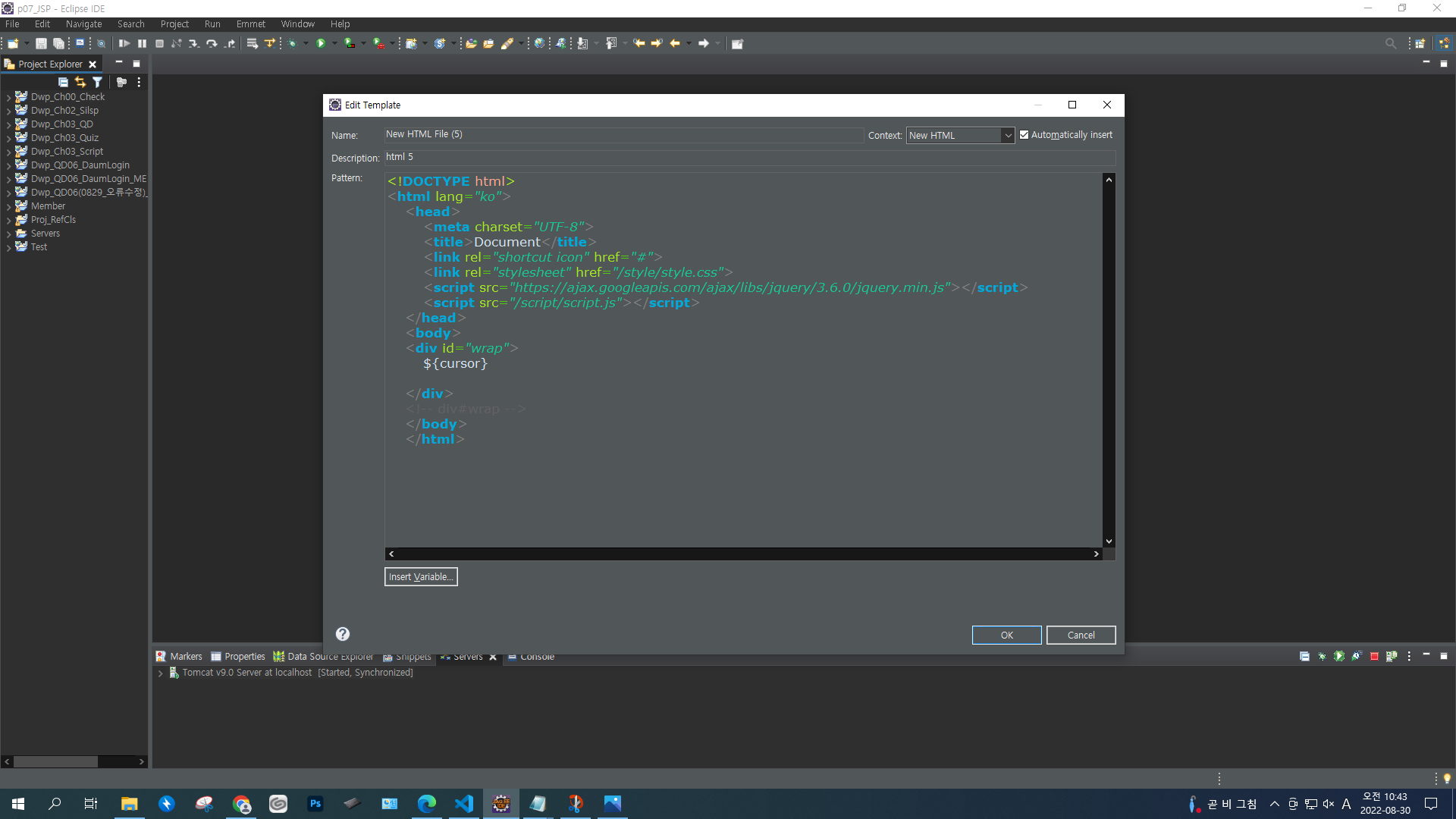Screen dimensions: 1456x819
Task: Click the pattern editor horizontal scrollbar
Action: 743,554
